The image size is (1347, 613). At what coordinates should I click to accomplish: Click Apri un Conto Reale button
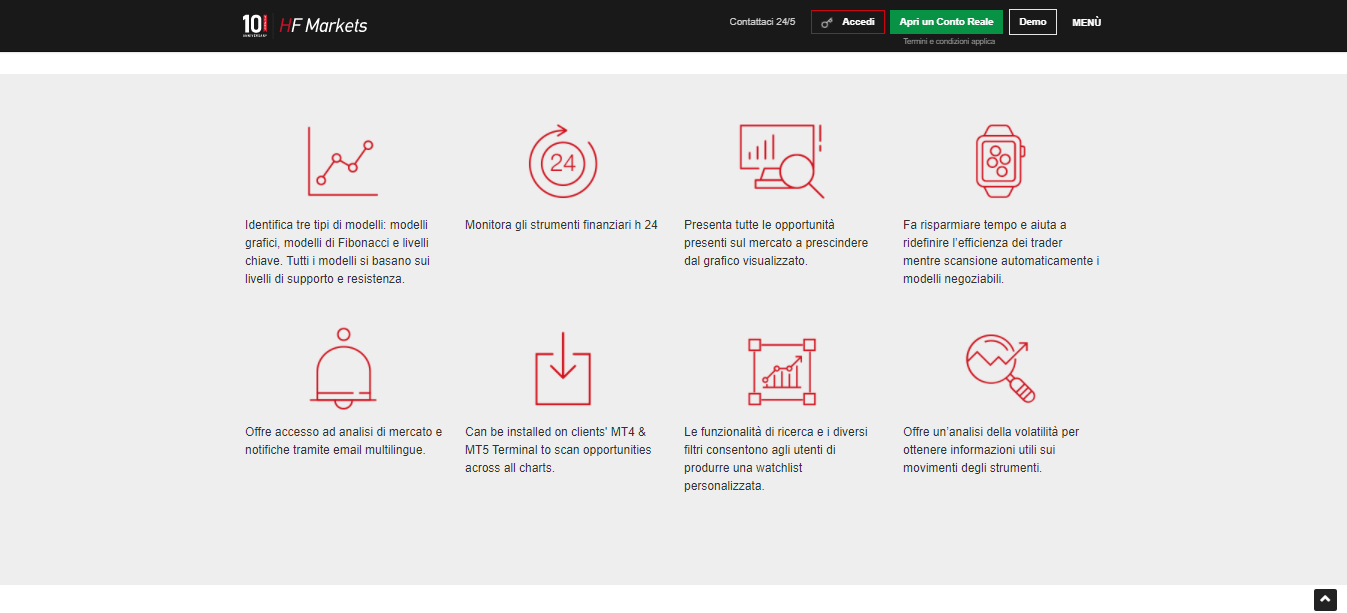coord(946,22)
